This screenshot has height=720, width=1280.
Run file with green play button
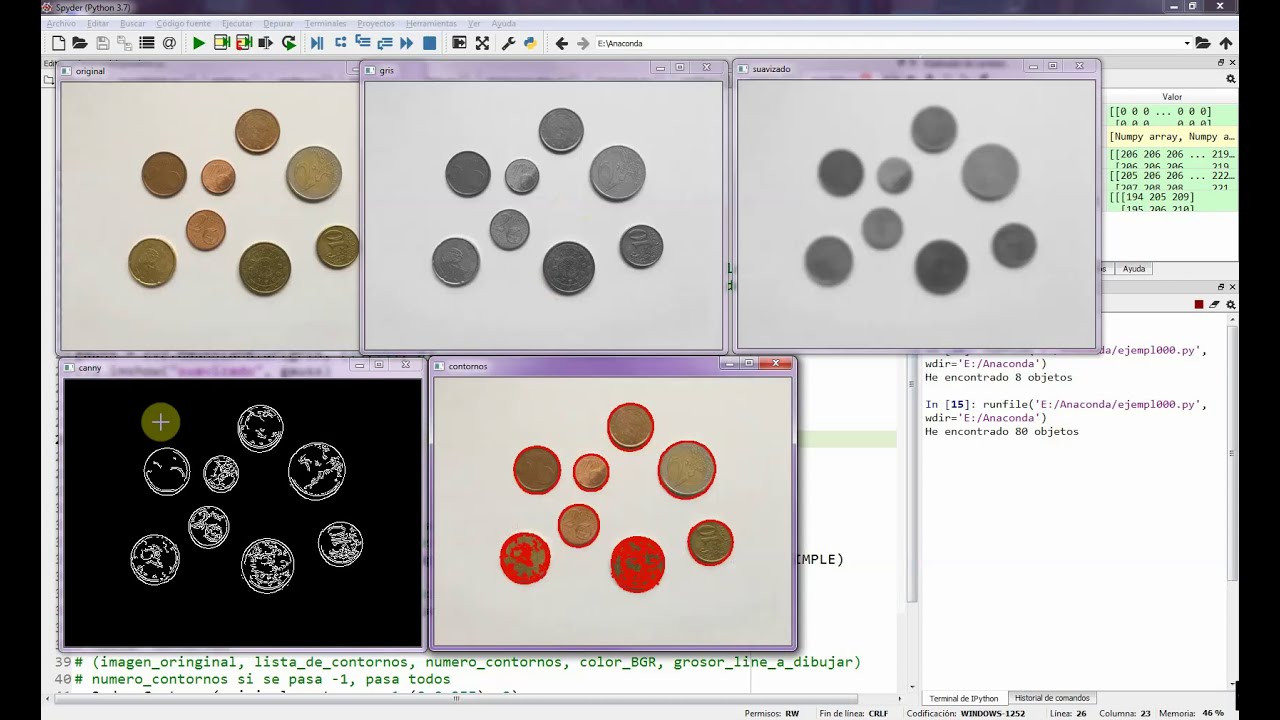(199, 43)
